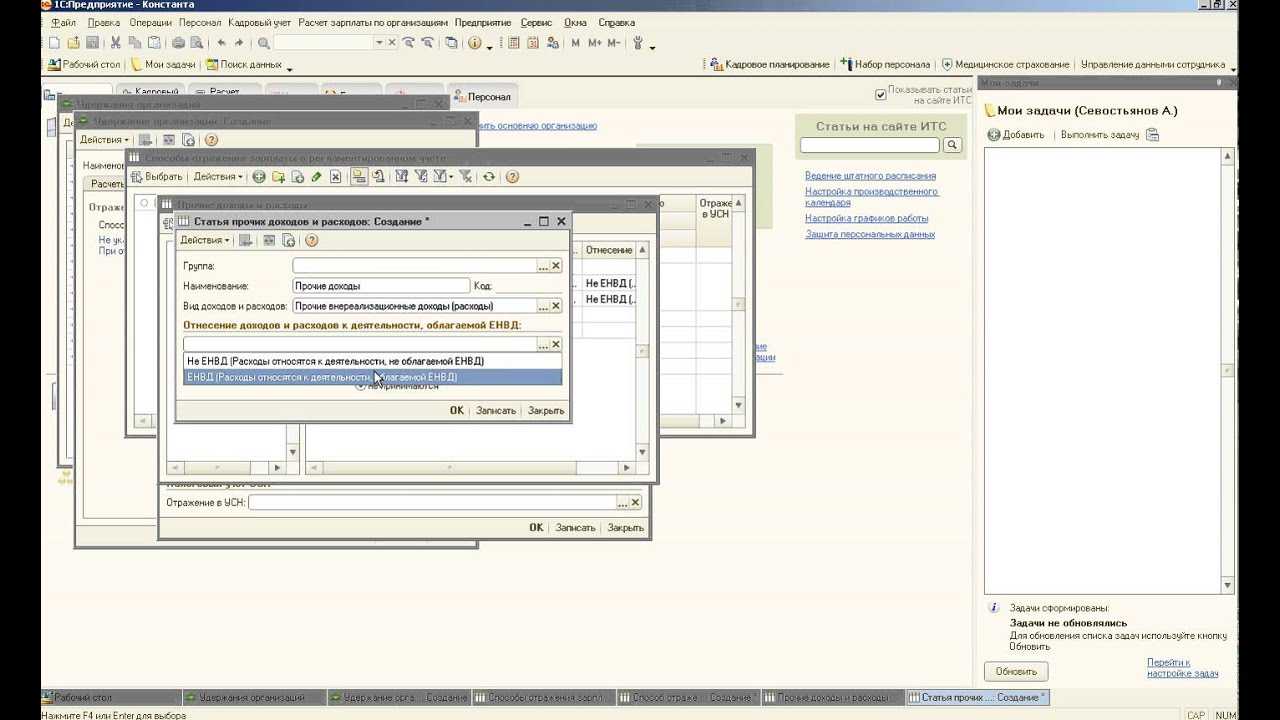
Task: Open the Действия dropdown in Статья прочих доходов dialog
Action: point(204,240)
